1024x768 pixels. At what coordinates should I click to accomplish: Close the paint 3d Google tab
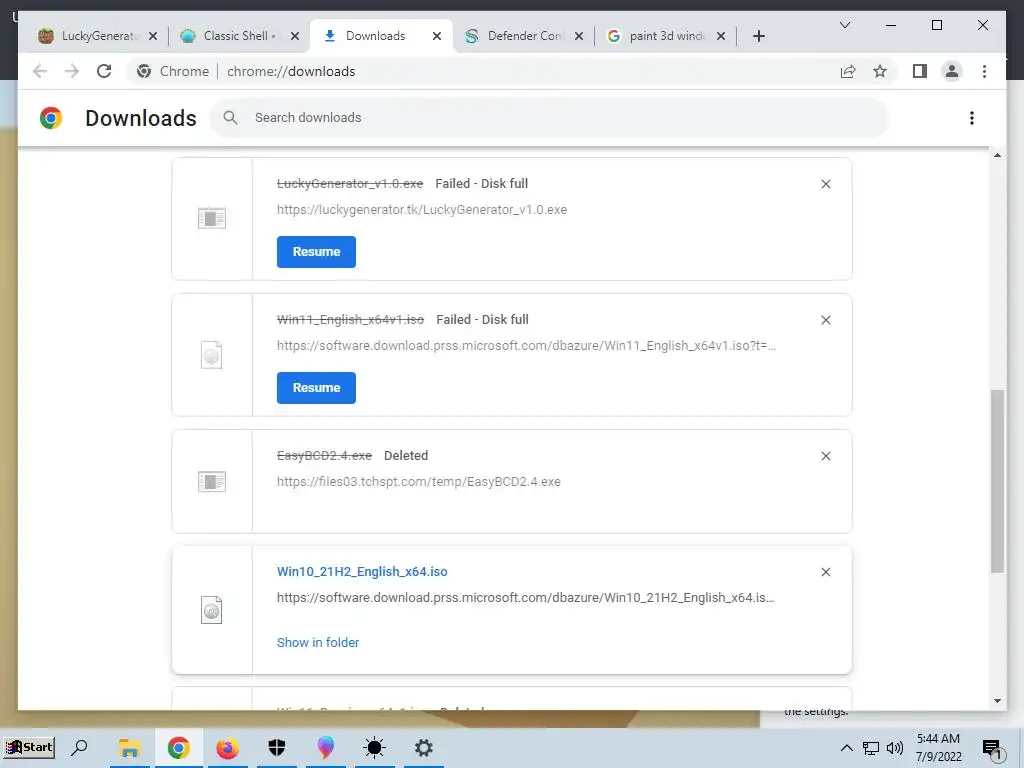[720, 36]
